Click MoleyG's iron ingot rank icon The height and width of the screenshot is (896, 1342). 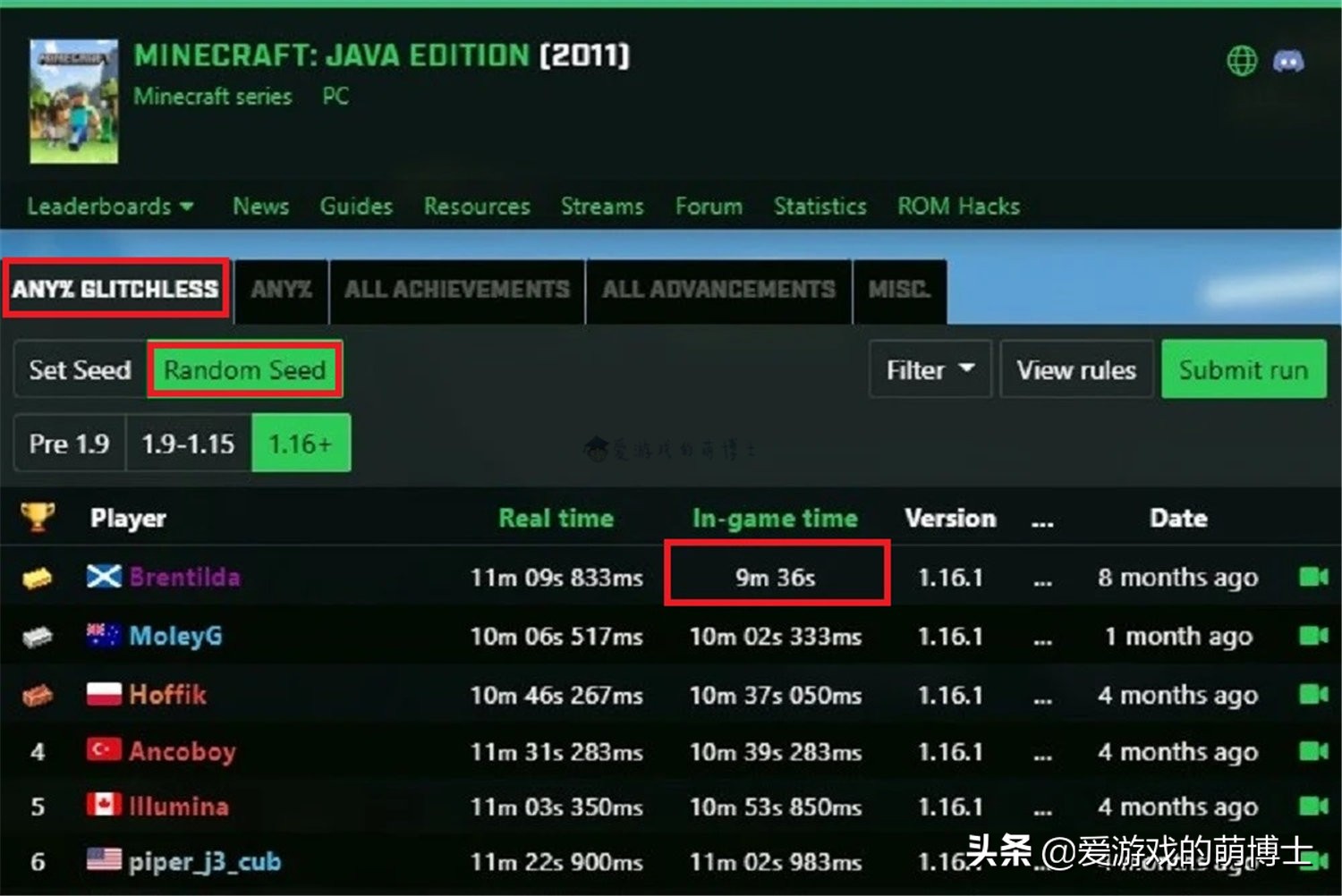(38, 637)
